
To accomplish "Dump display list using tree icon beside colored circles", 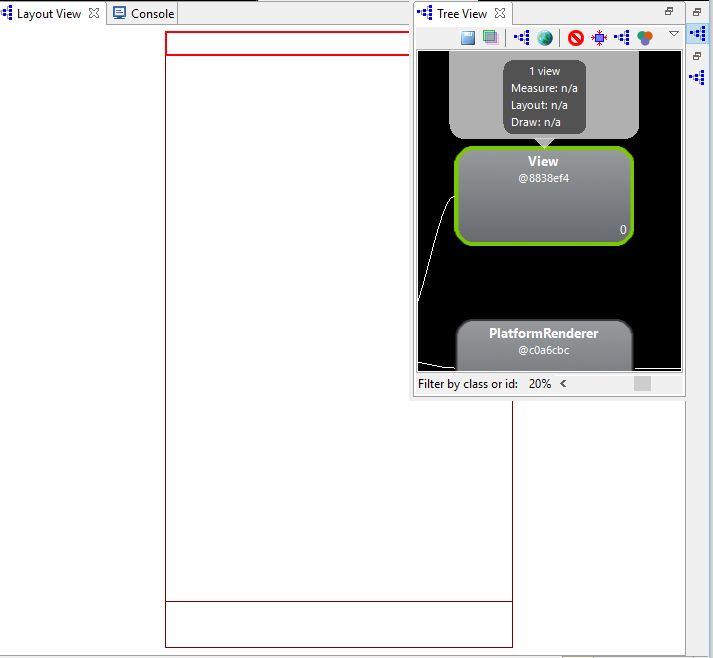I will (622, 38).
